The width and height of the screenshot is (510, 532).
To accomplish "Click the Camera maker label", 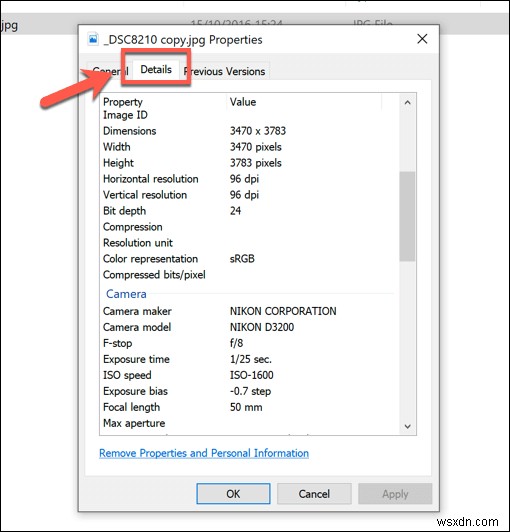I will pos(137,311).
